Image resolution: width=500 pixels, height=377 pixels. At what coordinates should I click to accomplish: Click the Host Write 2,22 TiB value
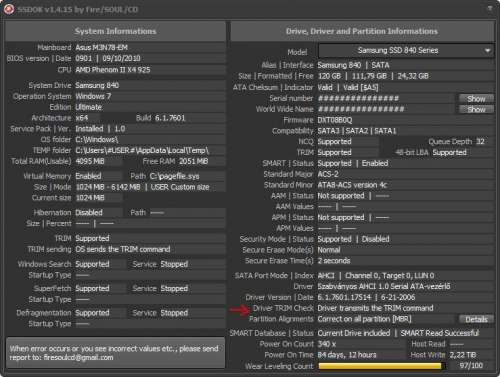pos(463,355)
